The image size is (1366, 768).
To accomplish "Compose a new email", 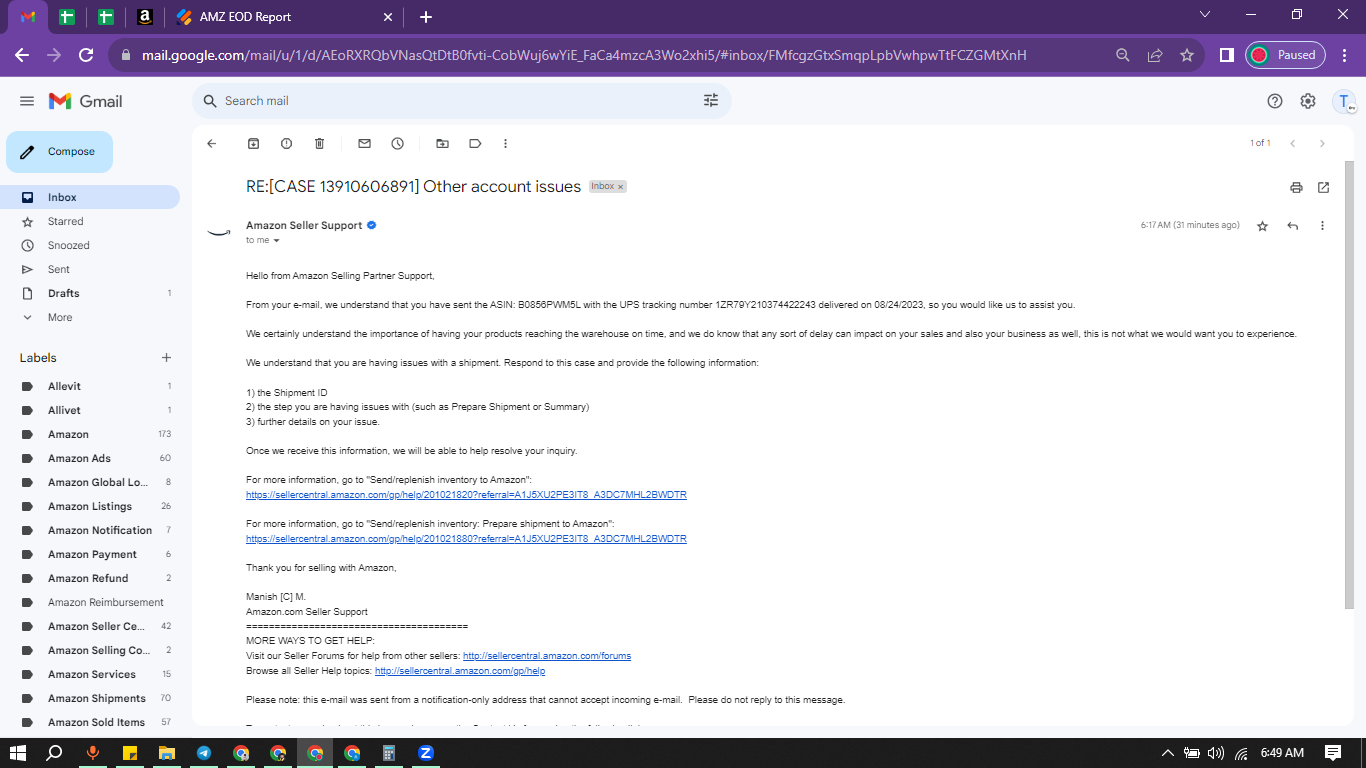I will pos(60,152).
